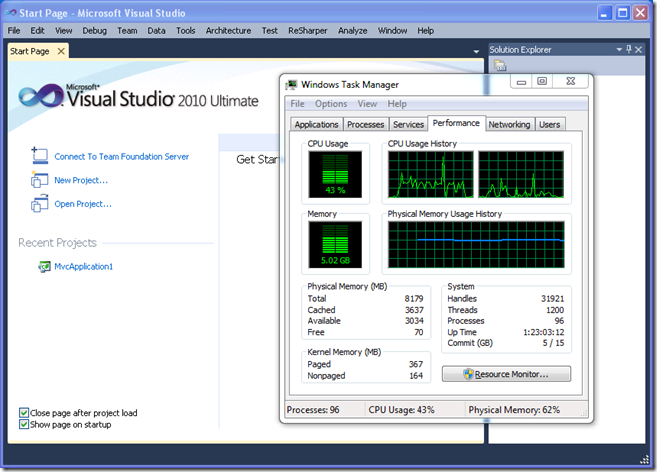Click the MvcApplication1 project icon
The width and height of the screenshot is (657, 472).
point(44,267)
